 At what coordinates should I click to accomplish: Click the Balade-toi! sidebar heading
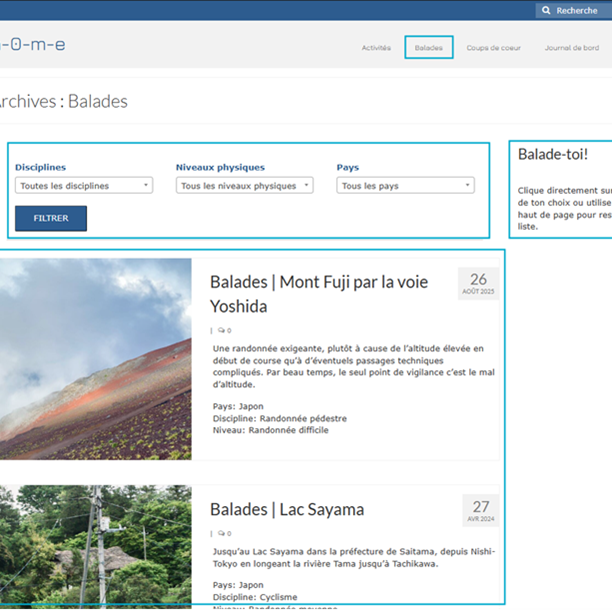point(553,154)
